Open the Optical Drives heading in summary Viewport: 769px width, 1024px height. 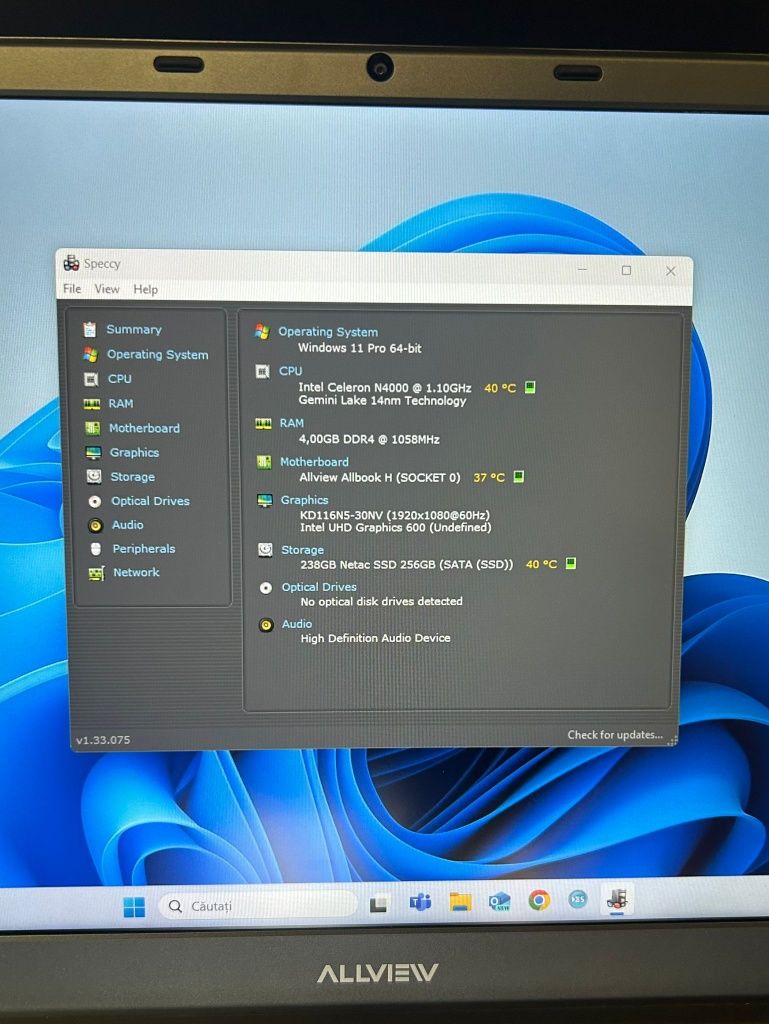[x=319, y=587]
